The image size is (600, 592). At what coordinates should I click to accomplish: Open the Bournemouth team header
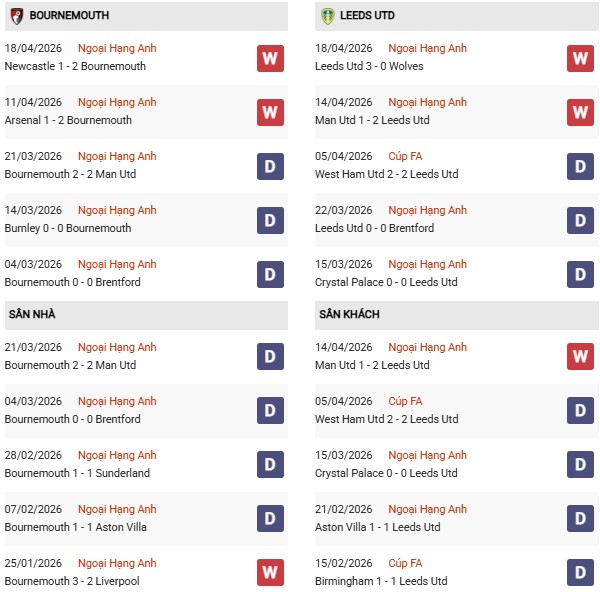(69, 16)
